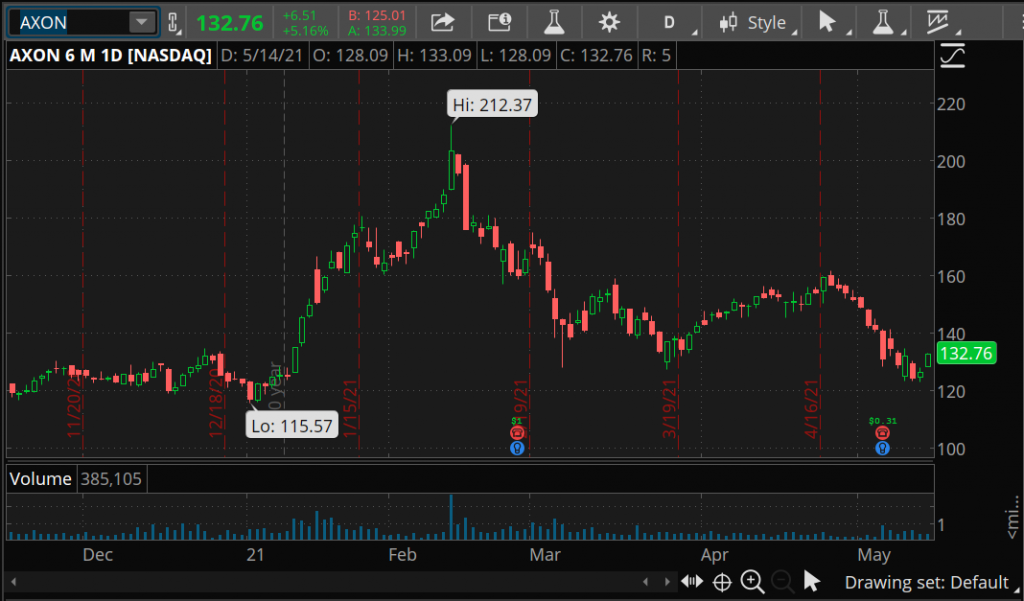Screen dimensions: 1024x601
Task: Click the small left scroll arrow near zoom tools
Action: [645, 581]
